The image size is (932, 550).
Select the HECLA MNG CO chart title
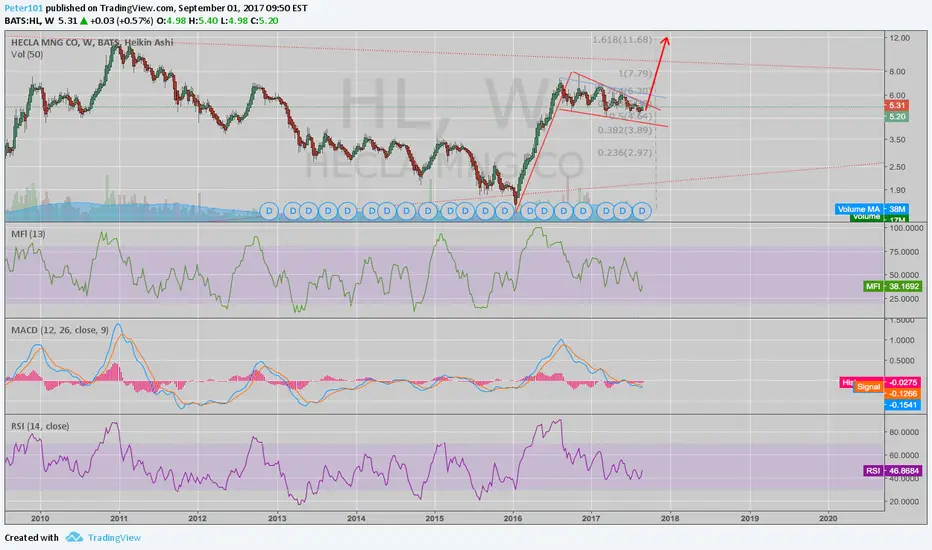[92, 42]
